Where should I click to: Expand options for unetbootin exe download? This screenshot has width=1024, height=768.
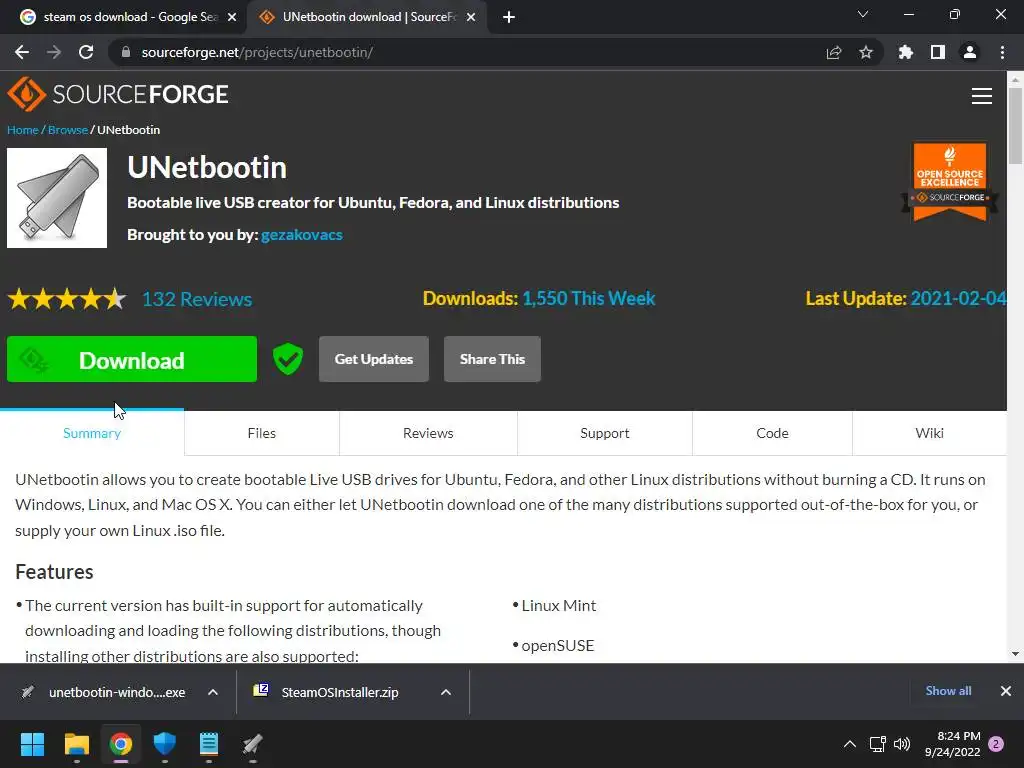[x=213, y=692]
